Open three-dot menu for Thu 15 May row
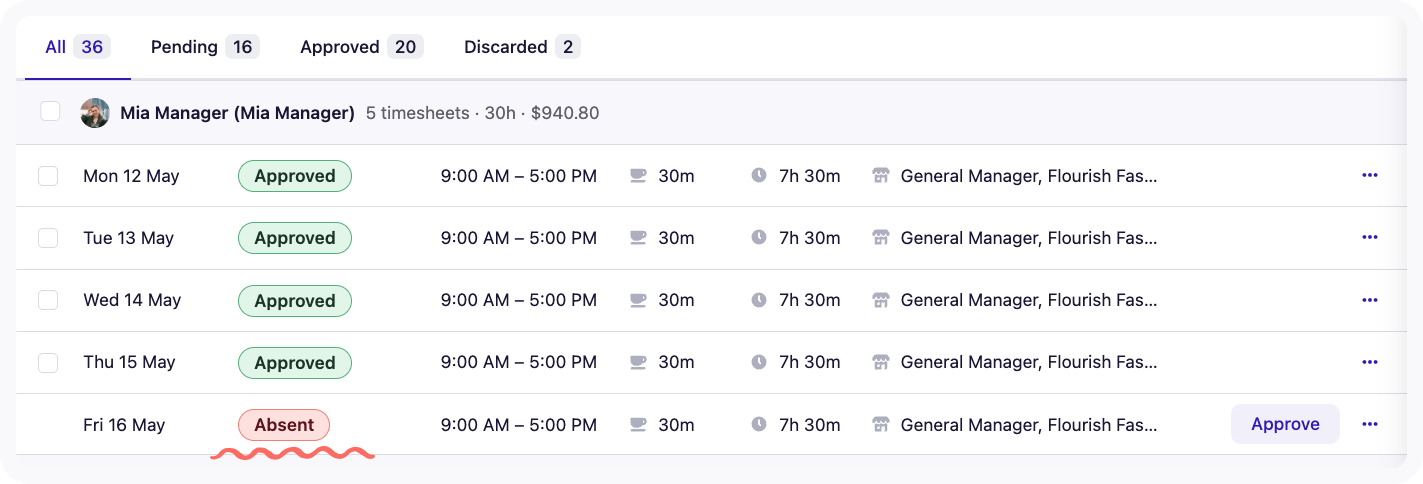Image resolution: width=1423 pixels, height=484 pixels. (1369, 362)
